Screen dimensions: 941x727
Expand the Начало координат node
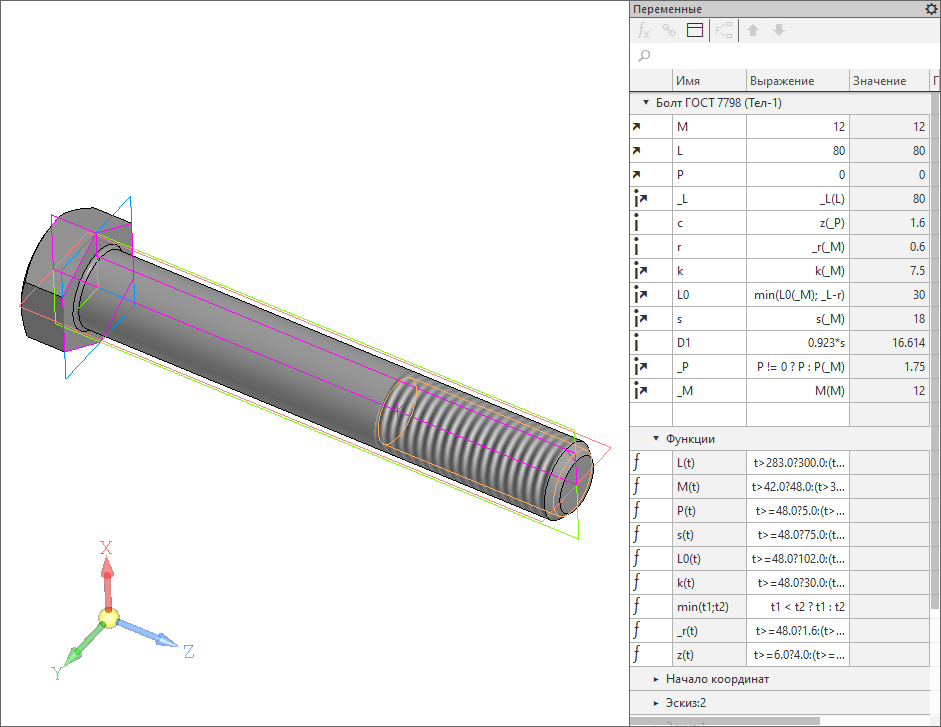click(x=655, y=679)
